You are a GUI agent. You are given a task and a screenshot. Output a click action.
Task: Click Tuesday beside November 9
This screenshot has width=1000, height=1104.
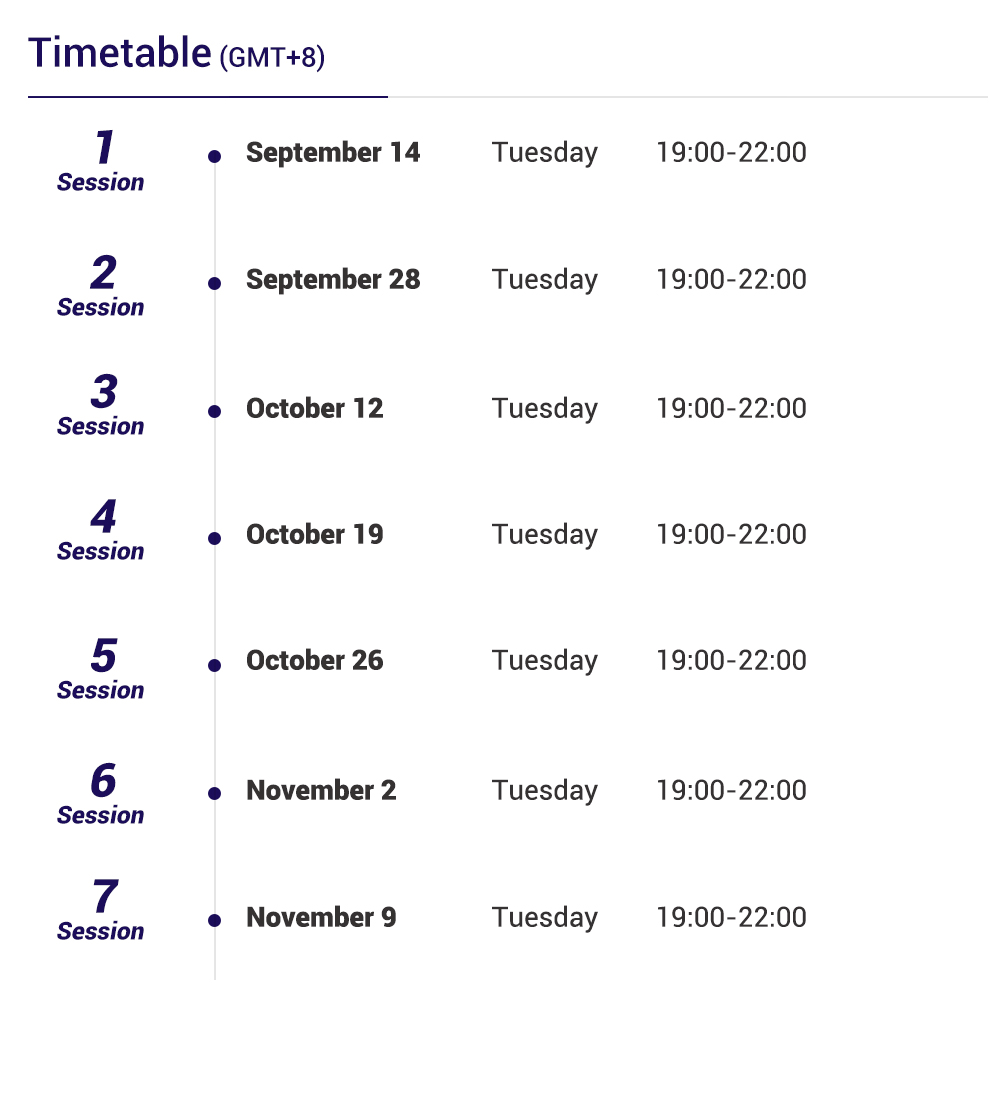(x=545, y=917)
